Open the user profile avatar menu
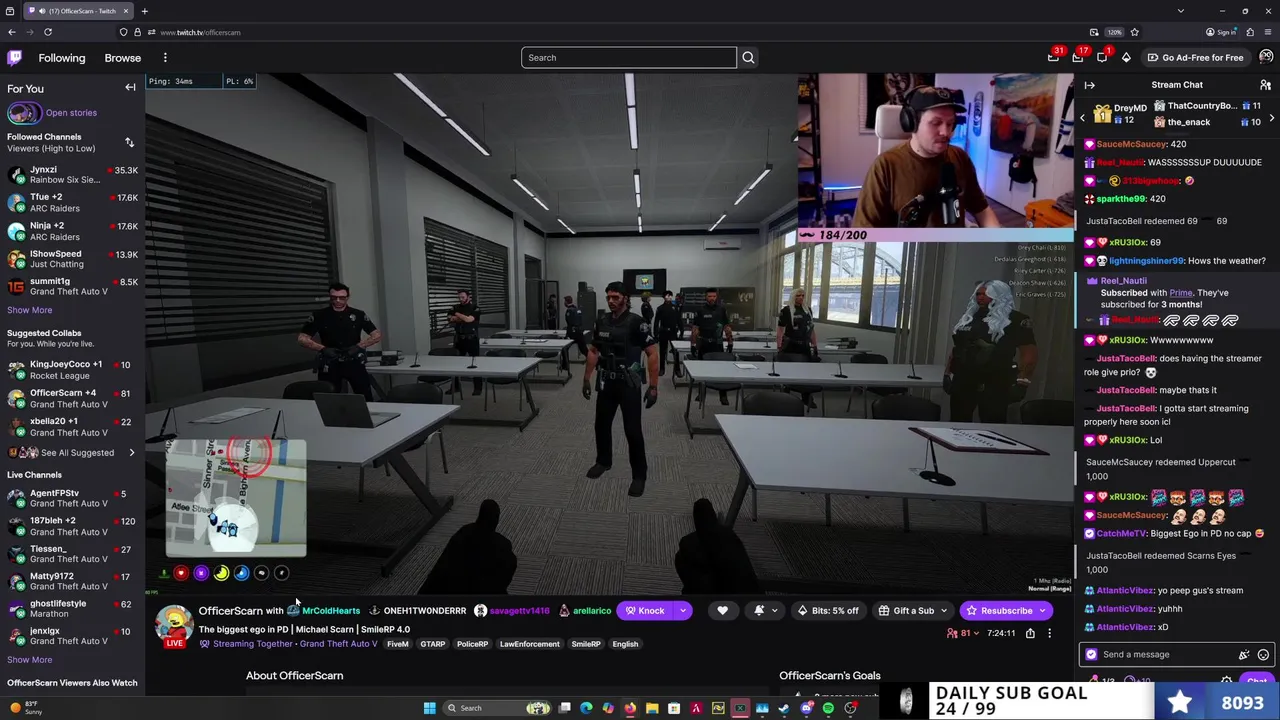The height and width of the screenshot is (720, 1280). [1266, 57]
